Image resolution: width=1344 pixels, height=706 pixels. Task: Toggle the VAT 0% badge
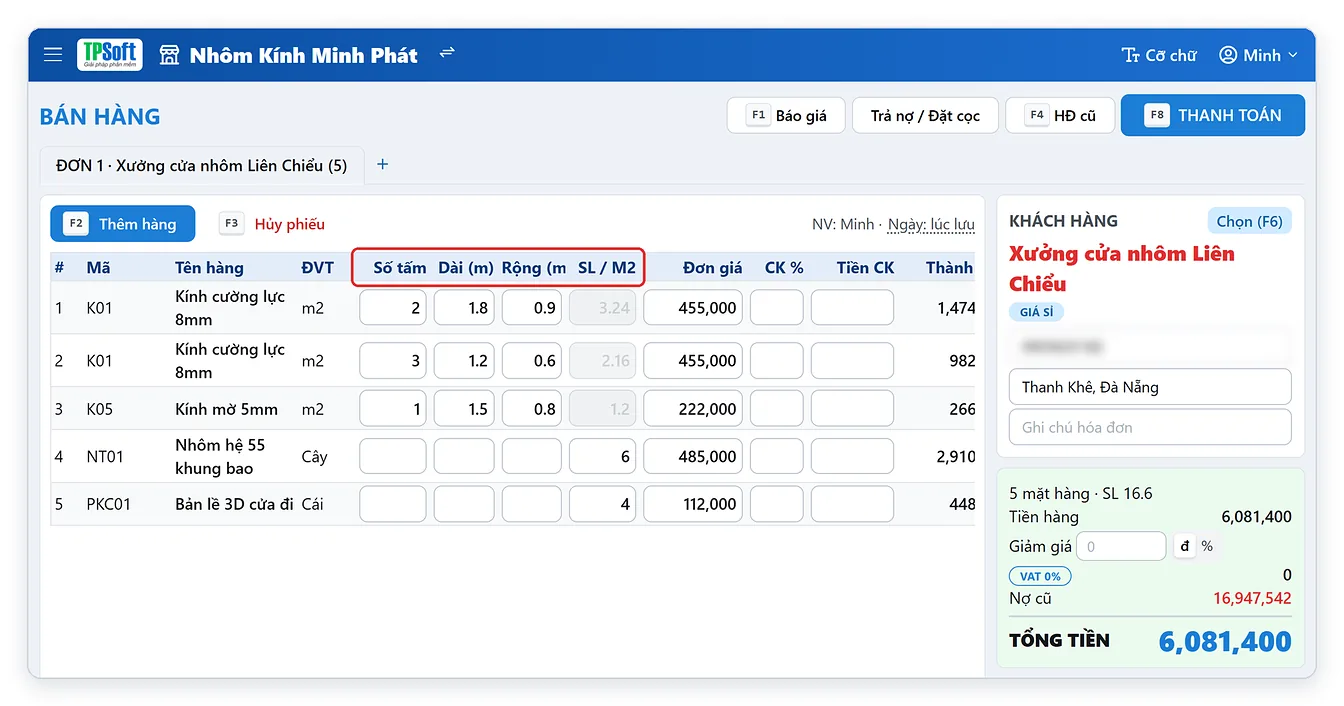coord(1040,576)
